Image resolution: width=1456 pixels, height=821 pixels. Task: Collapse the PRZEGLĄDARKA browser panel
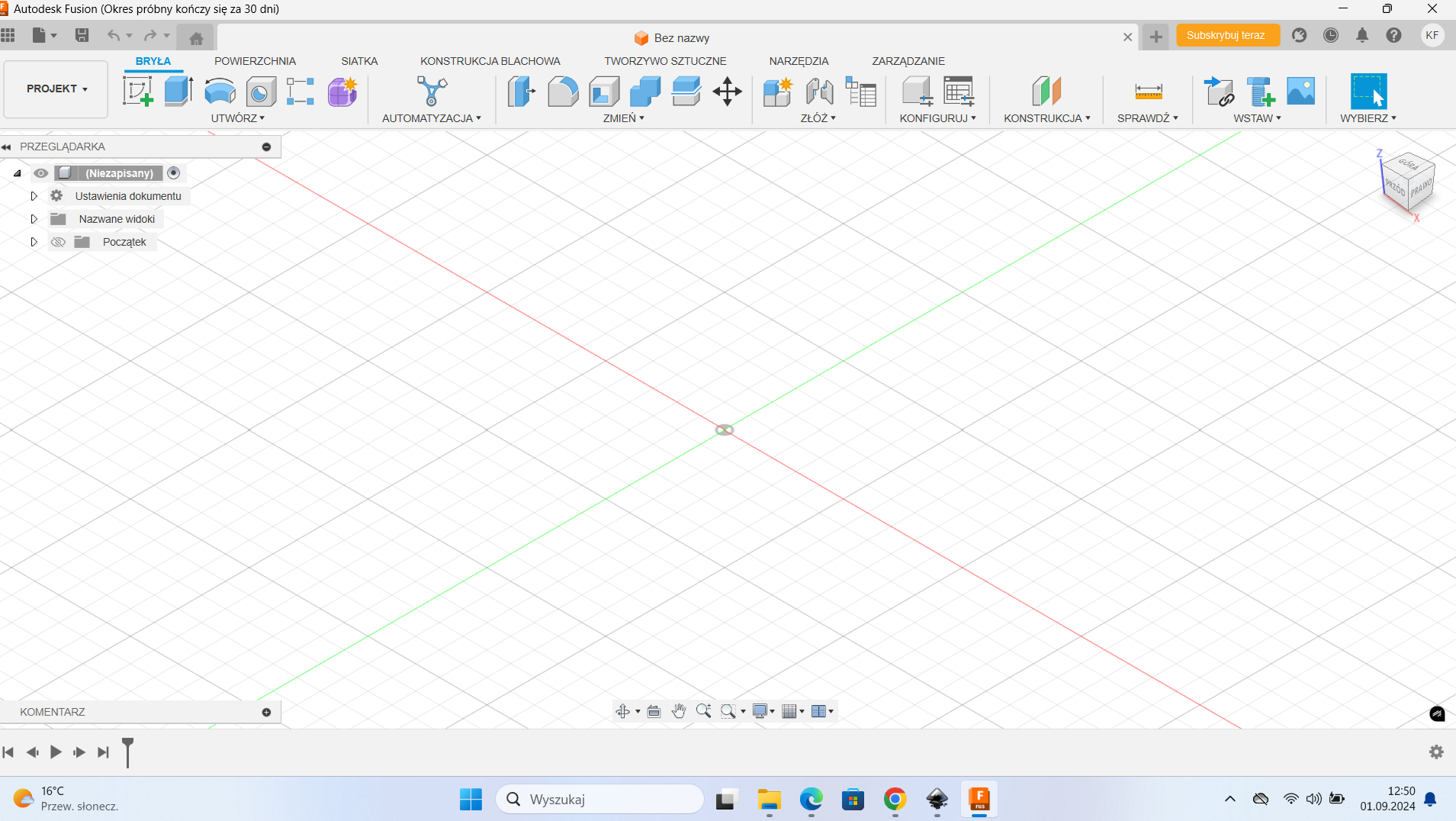click(x=6, y=146)
